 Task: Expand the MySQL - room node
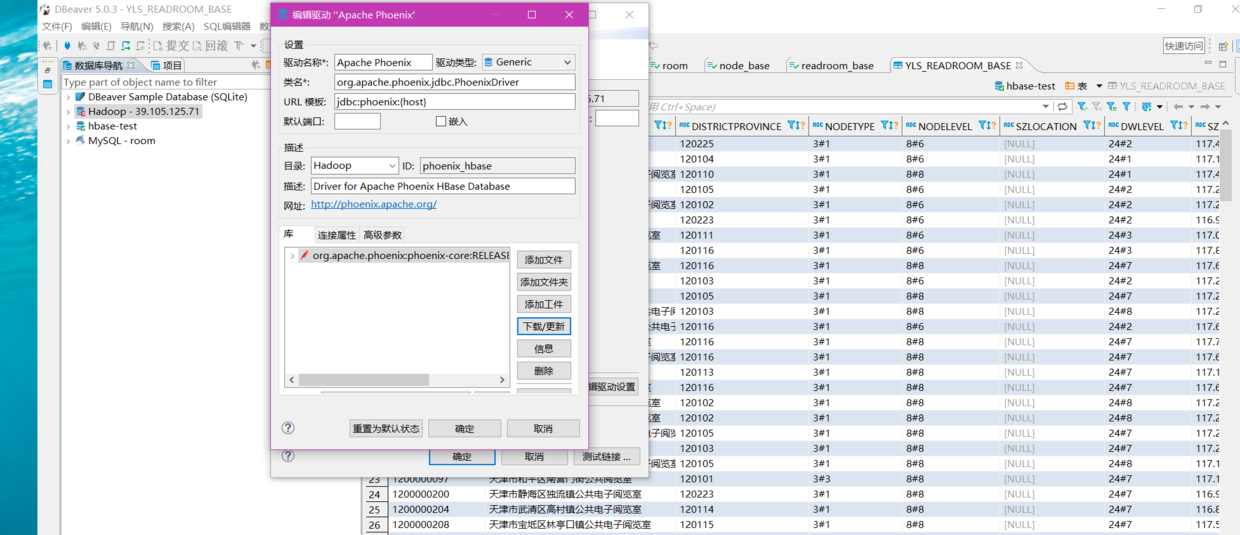click(x=68, y=141)
